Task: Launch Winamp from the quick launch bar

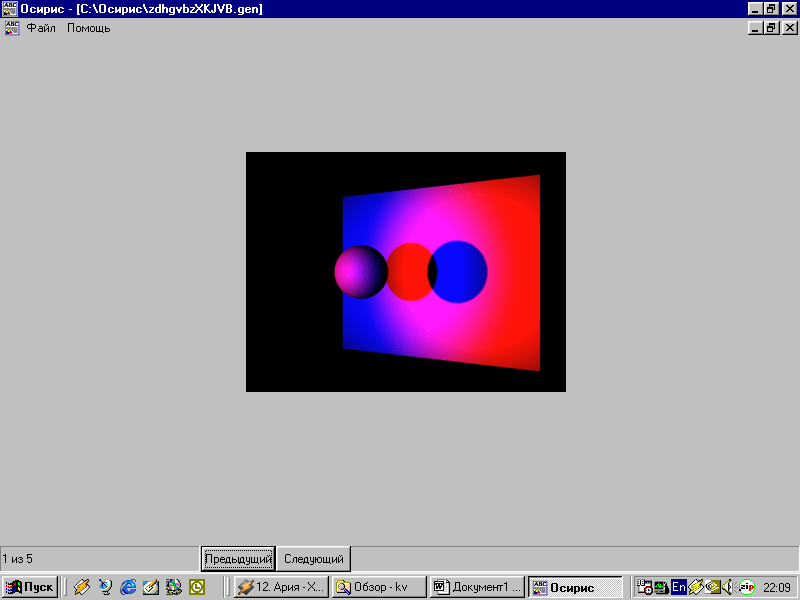Action: tap(82, 587)
